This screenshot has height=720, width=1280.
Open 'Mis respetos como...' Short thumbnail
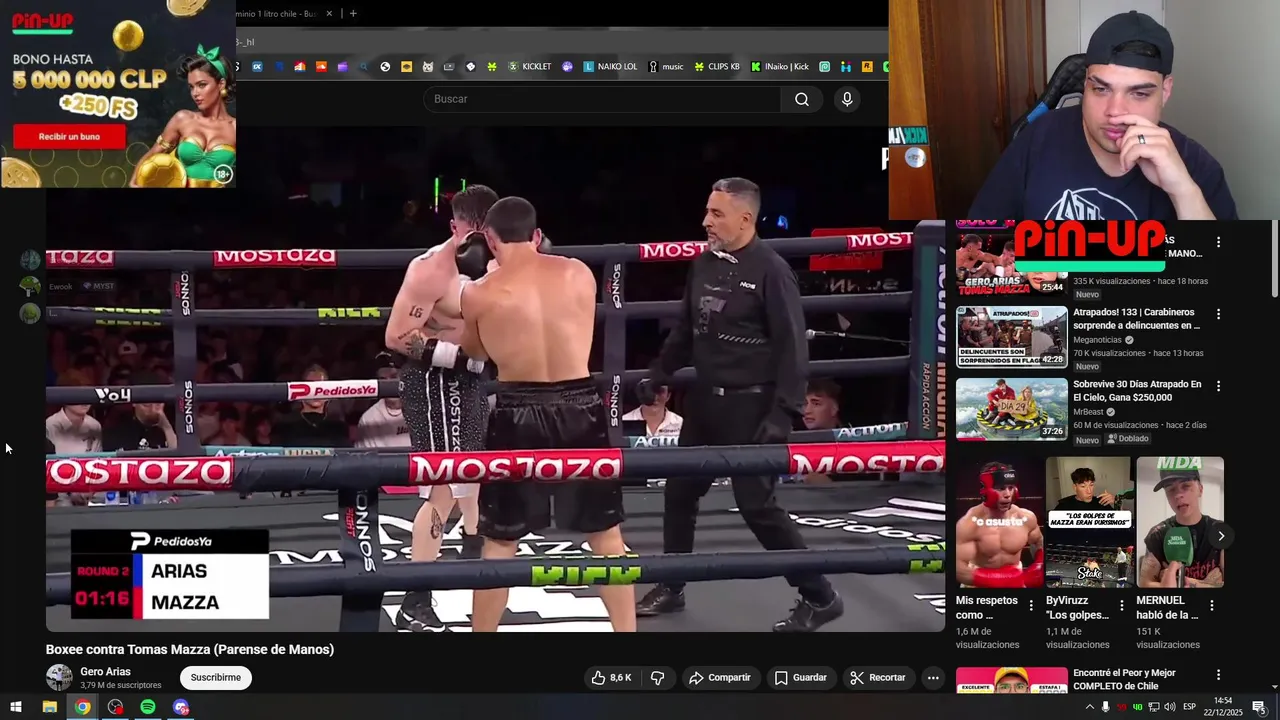click(x=999, y=522)
